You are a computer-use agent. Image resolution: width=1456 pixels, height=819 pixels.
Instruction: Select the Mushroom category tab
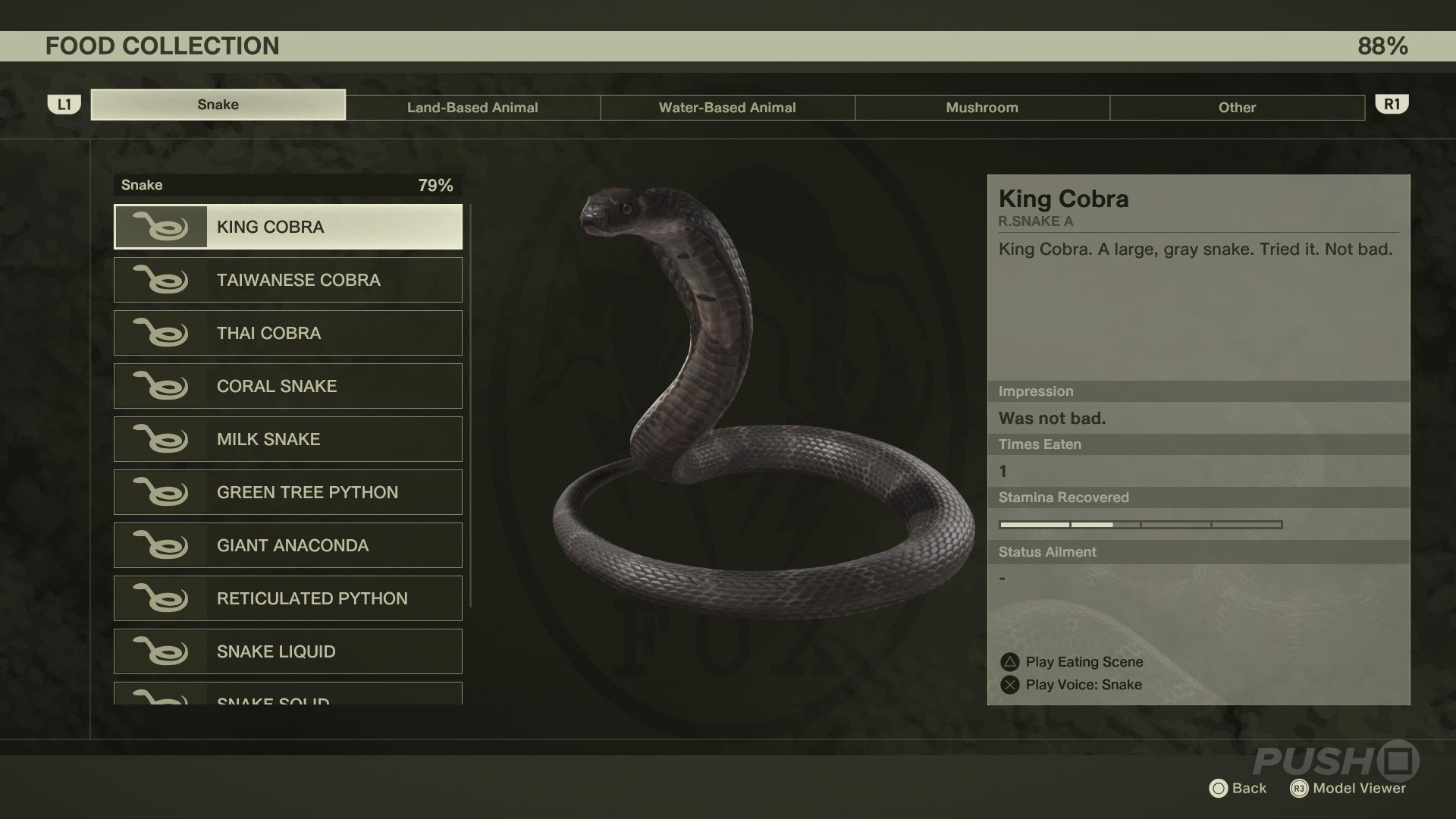982,108
